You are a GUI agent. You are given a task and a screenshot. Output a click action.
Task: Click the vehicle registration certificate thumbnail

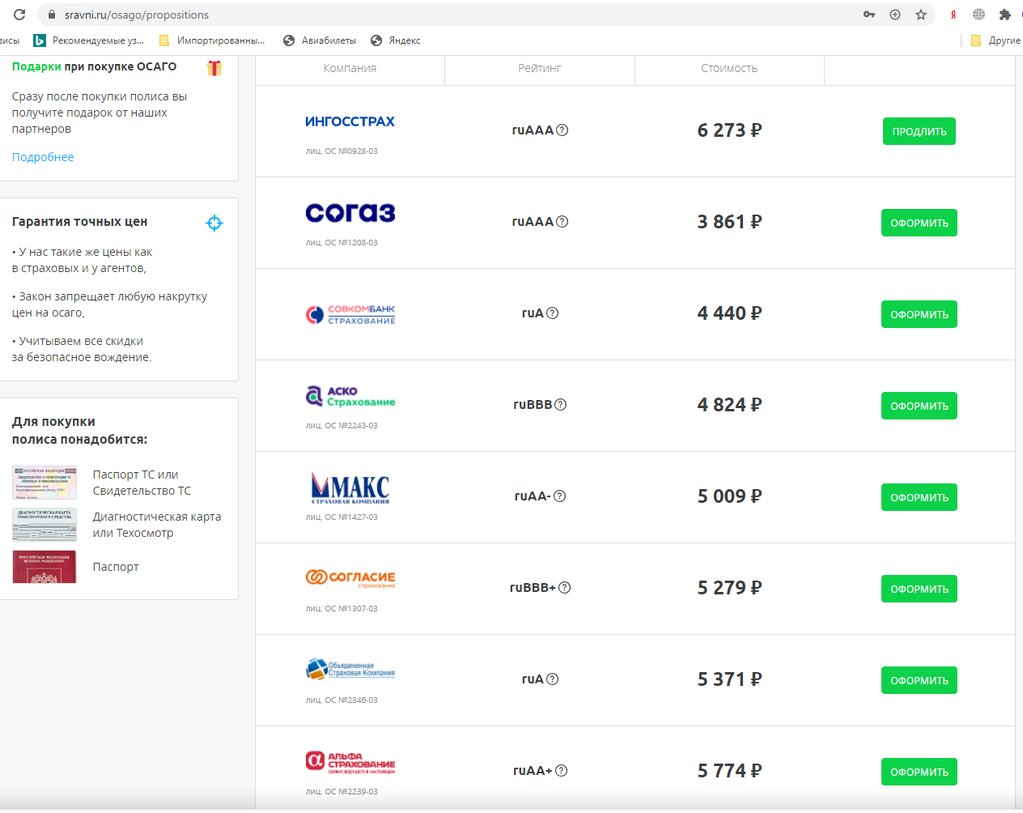pyautogui.click(x=44, y=482)
